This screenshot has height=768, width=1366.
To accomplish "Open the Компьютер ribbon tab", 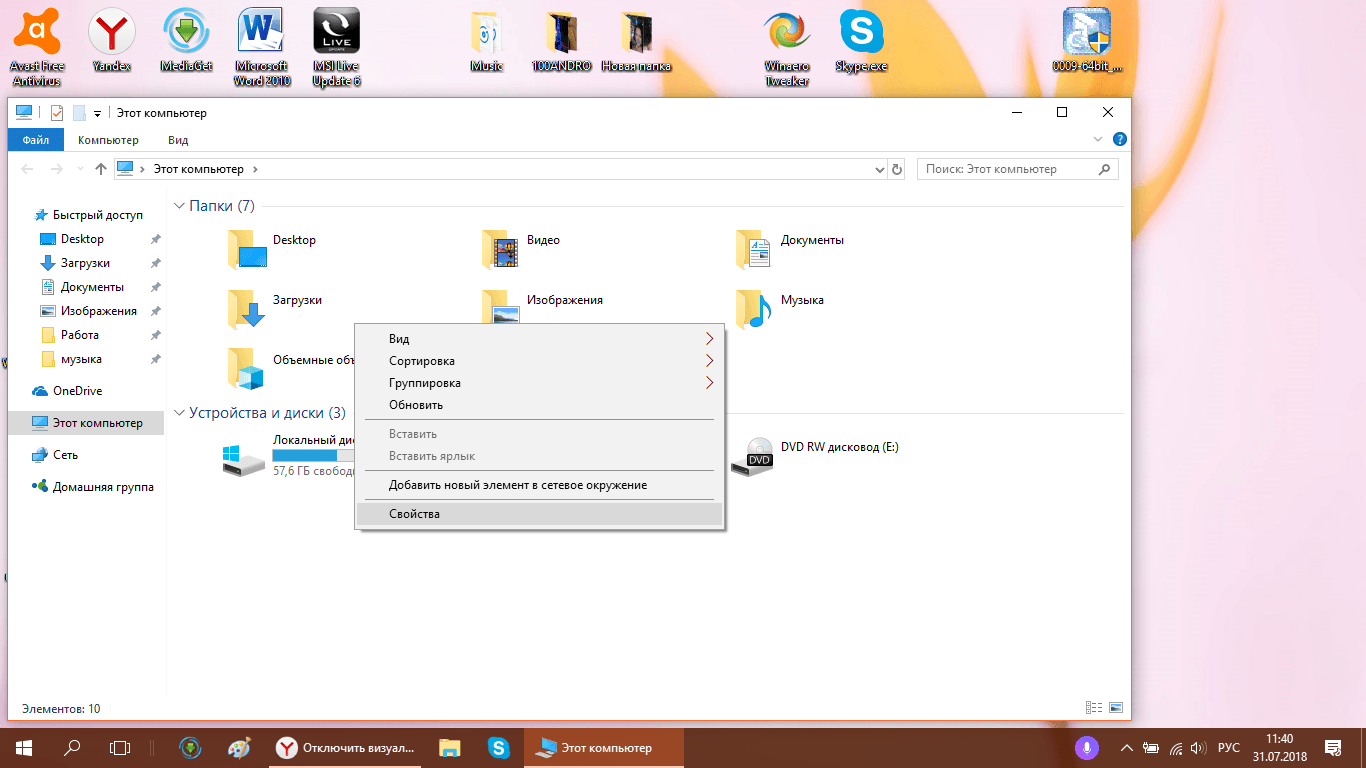I will pos(108,140).
